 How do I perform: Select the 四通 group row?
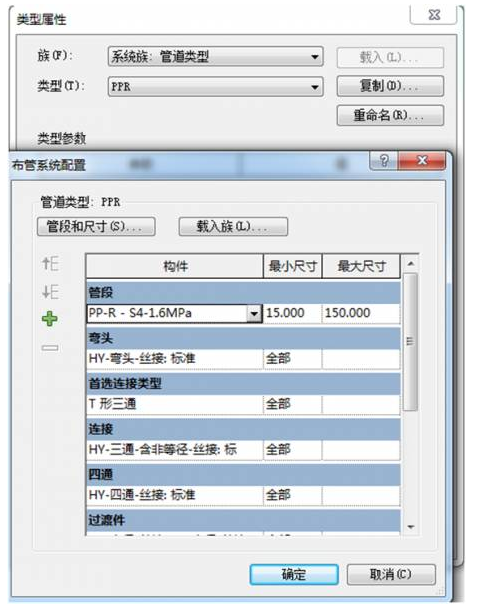tap(243, 474)
